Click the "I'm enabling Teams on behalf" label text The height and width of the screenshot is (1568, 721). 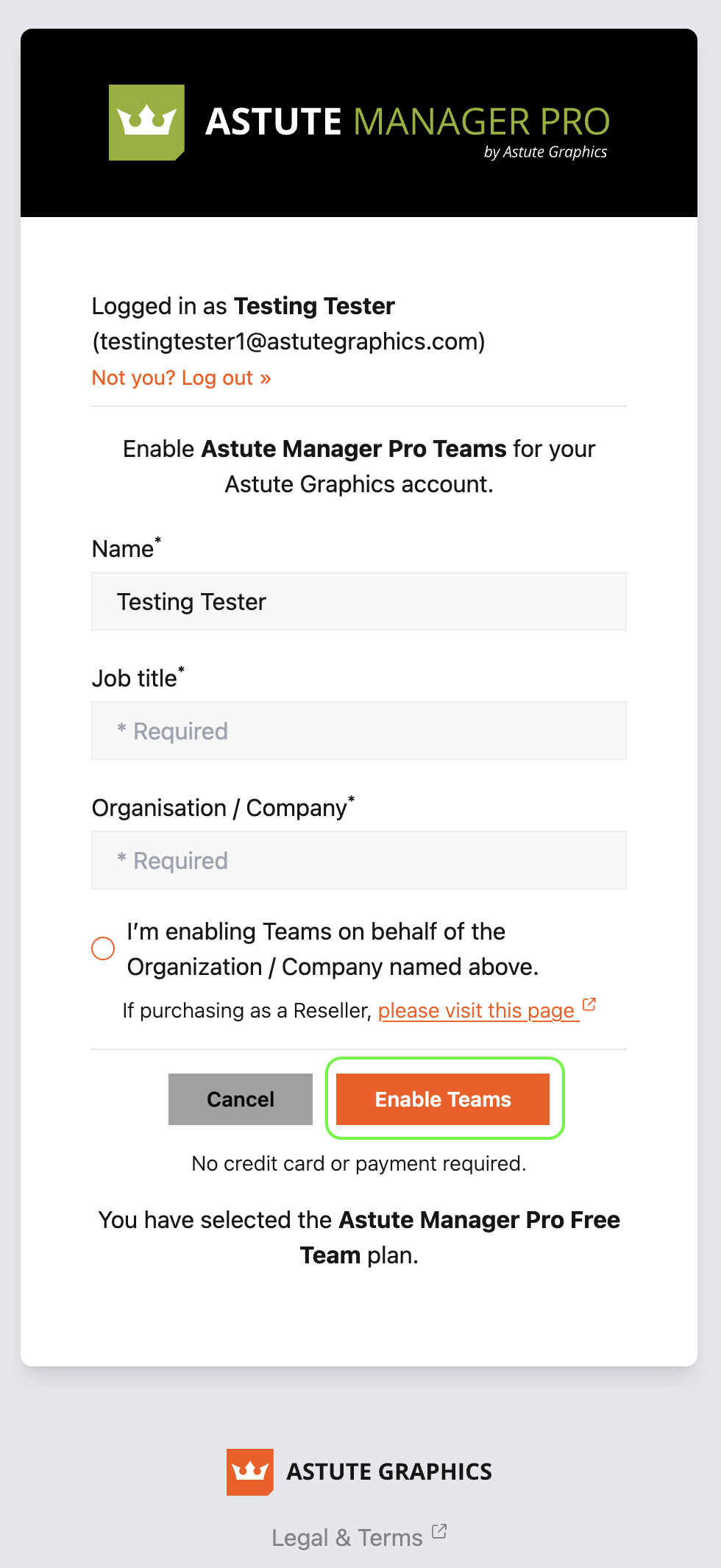333,949
